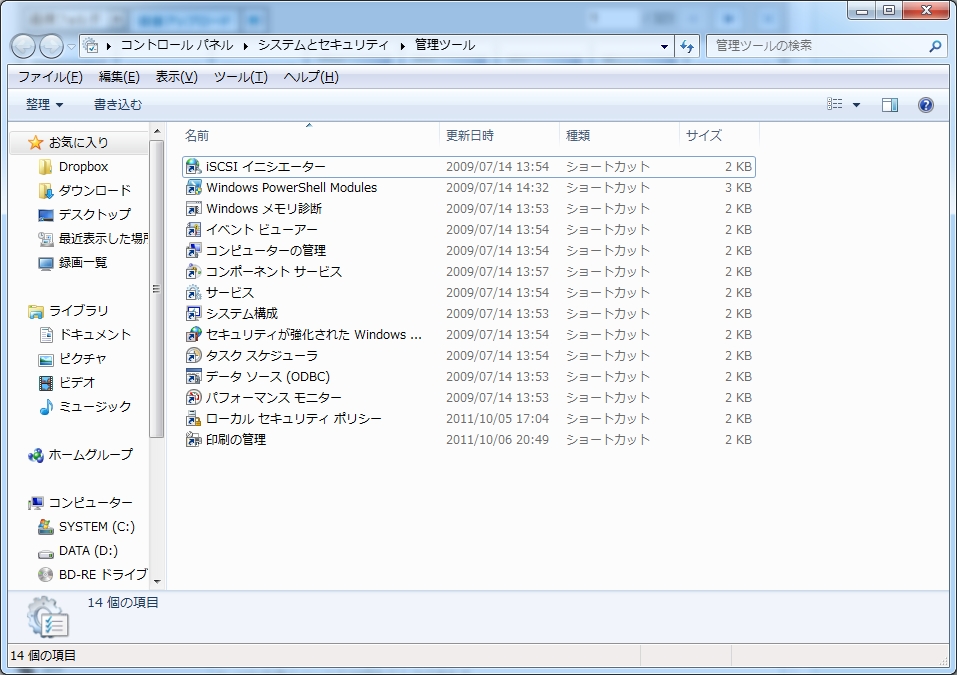Click the コンピューターの管理 icon
The height and width of the screenshot is (675, 957).
(x=193, y=250)
